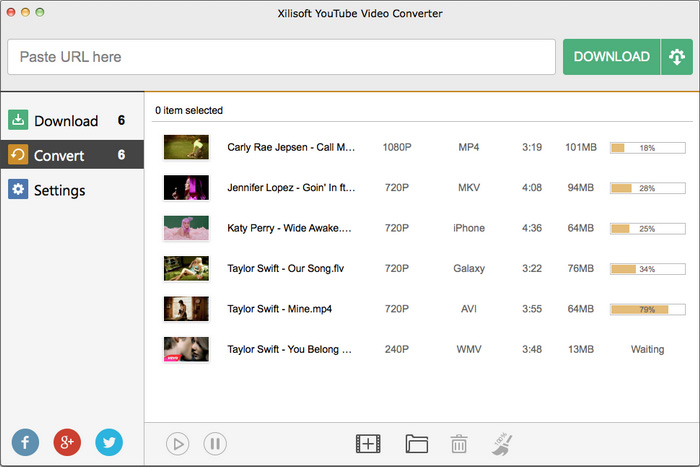Click the trash delete icon
The image size is (700, 467).
(x=459, y=443)
